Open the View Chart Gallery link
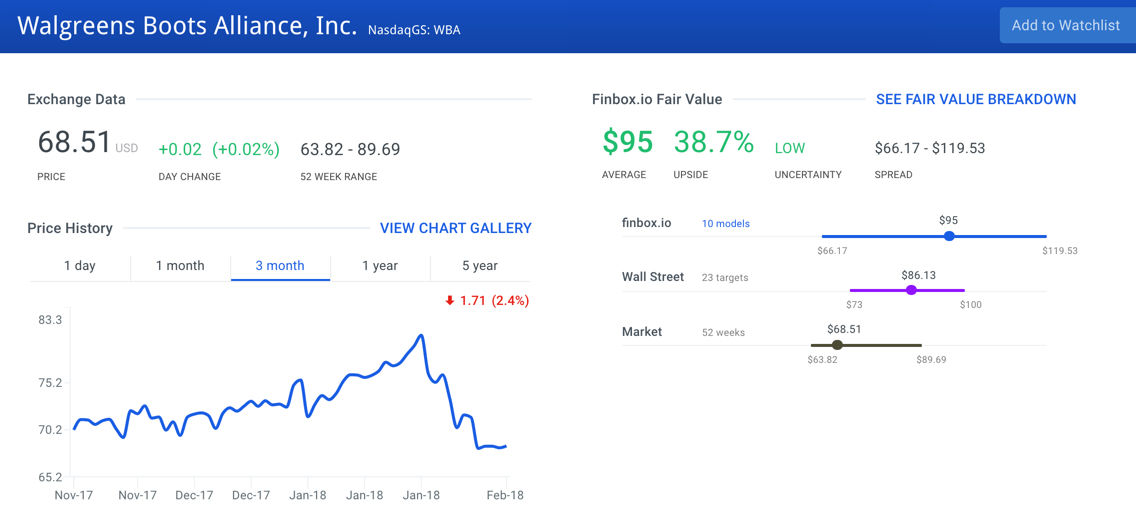Viewport: 1136px width, 527px height. [456, 228]
